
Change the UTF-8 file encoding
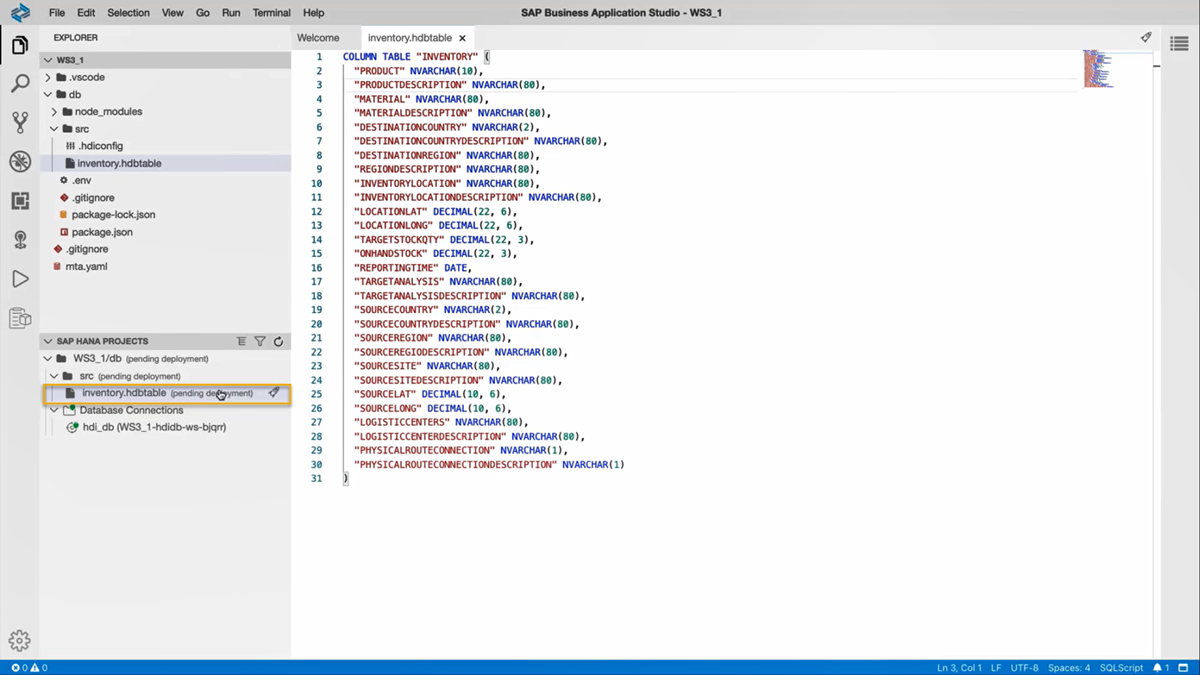[1025, 668]
